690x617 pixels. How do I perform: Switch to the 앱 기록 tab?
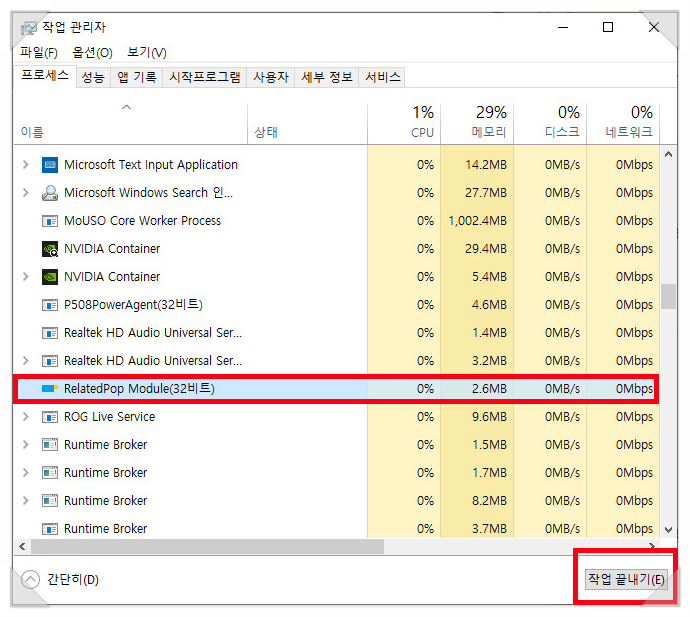pyautogui.click(x=137, y=77)
